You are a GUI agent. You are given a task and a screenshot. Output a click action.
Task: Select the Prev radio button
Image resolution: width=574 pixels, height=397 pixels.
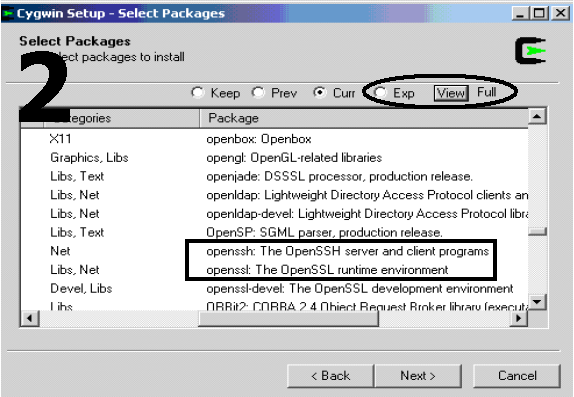point(258,92)
